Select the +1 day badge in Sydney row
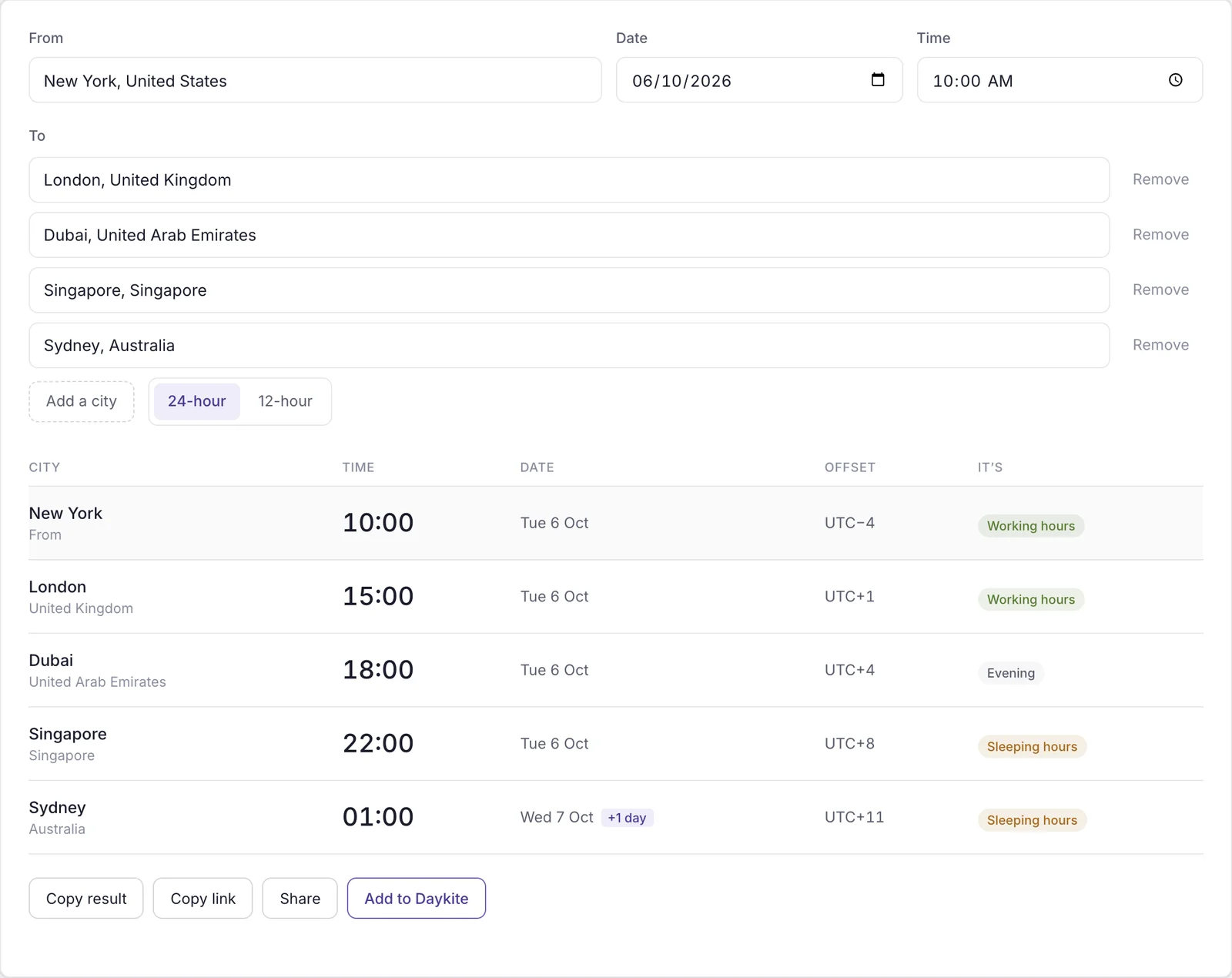The image size is (1232, 978). coord(627,818)
